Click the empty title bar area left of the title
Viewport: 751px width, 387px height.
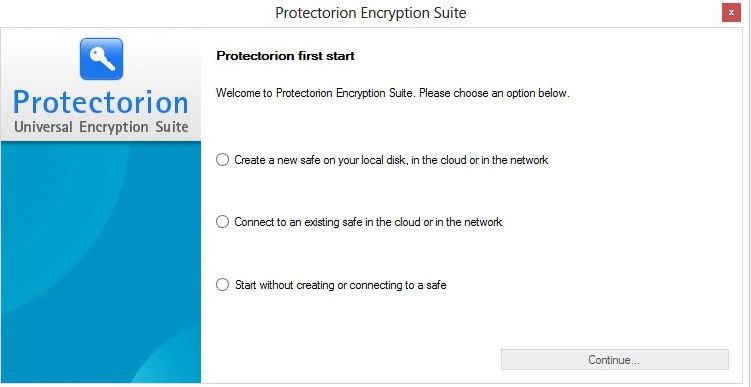(134, 13)
